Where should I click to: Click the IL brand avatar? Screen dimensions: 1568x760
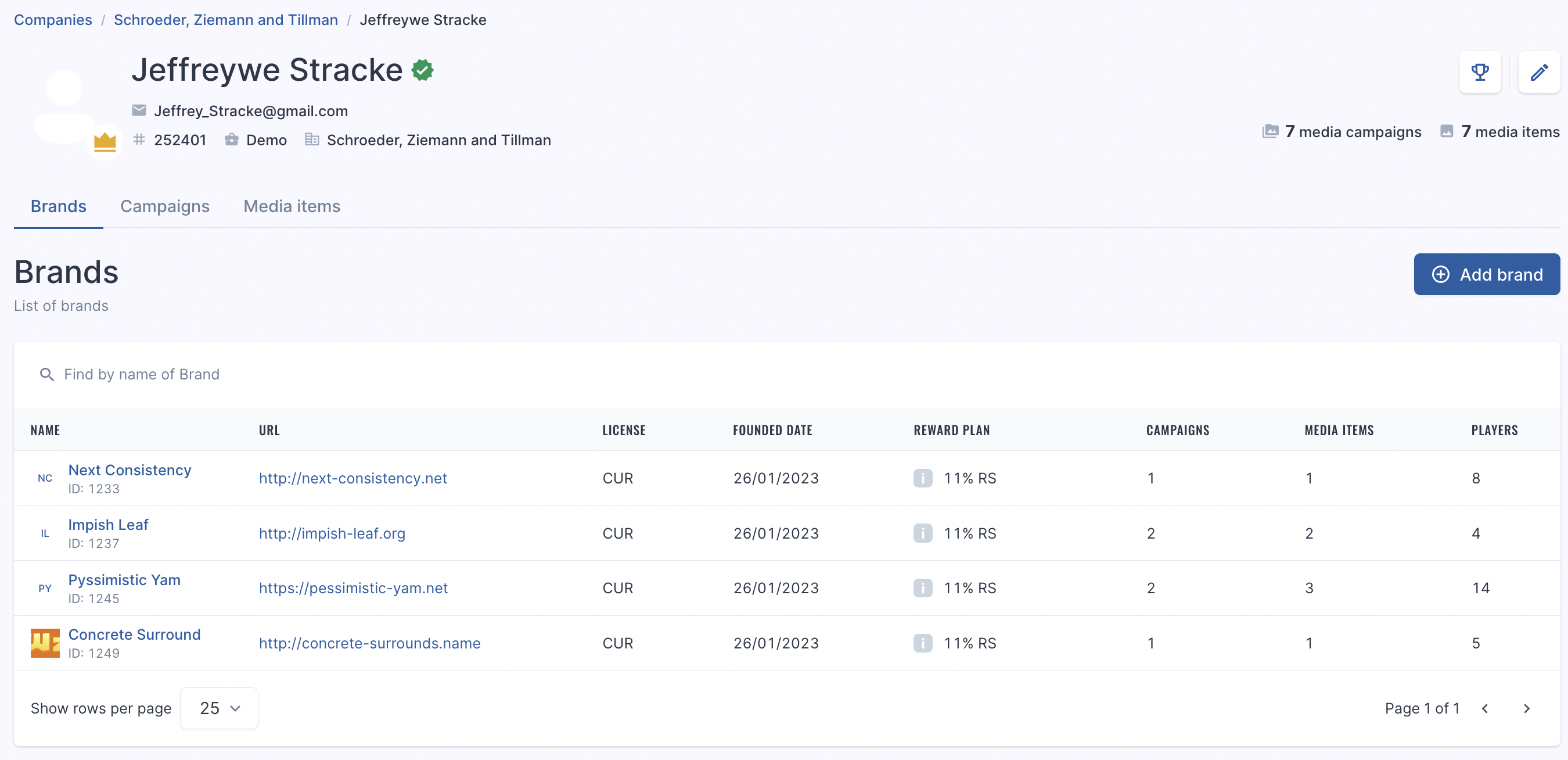pos(45,533)
